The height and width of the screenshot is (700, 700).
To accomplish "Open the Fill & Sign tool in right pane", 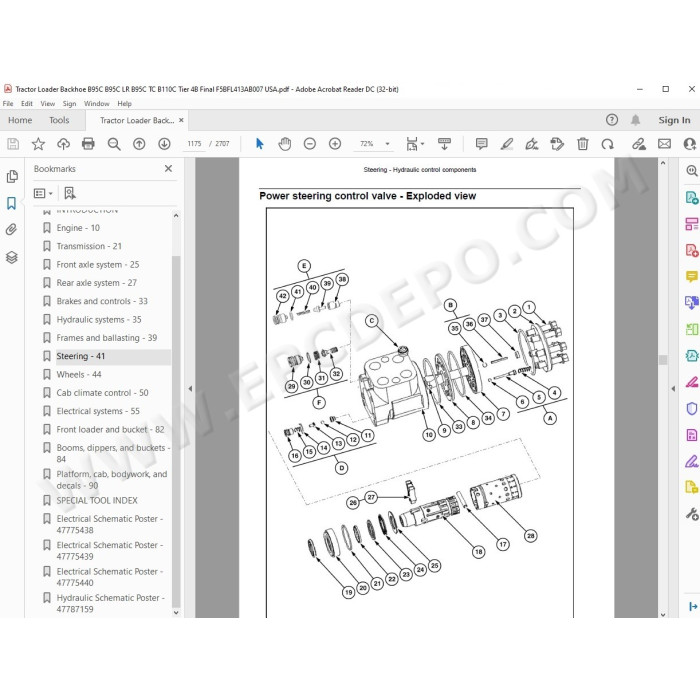I will tap(692, 461).
